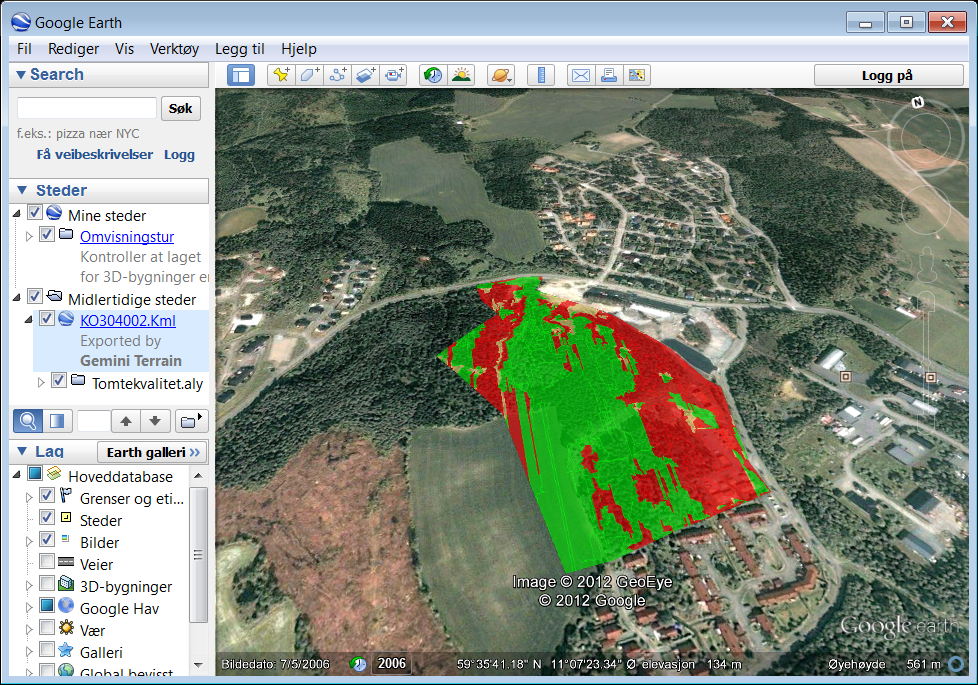Image resolution: width=978 pixels, height=685 pixels.
Task: Collapse the Steder panel
Action: (x=21, y=190)
